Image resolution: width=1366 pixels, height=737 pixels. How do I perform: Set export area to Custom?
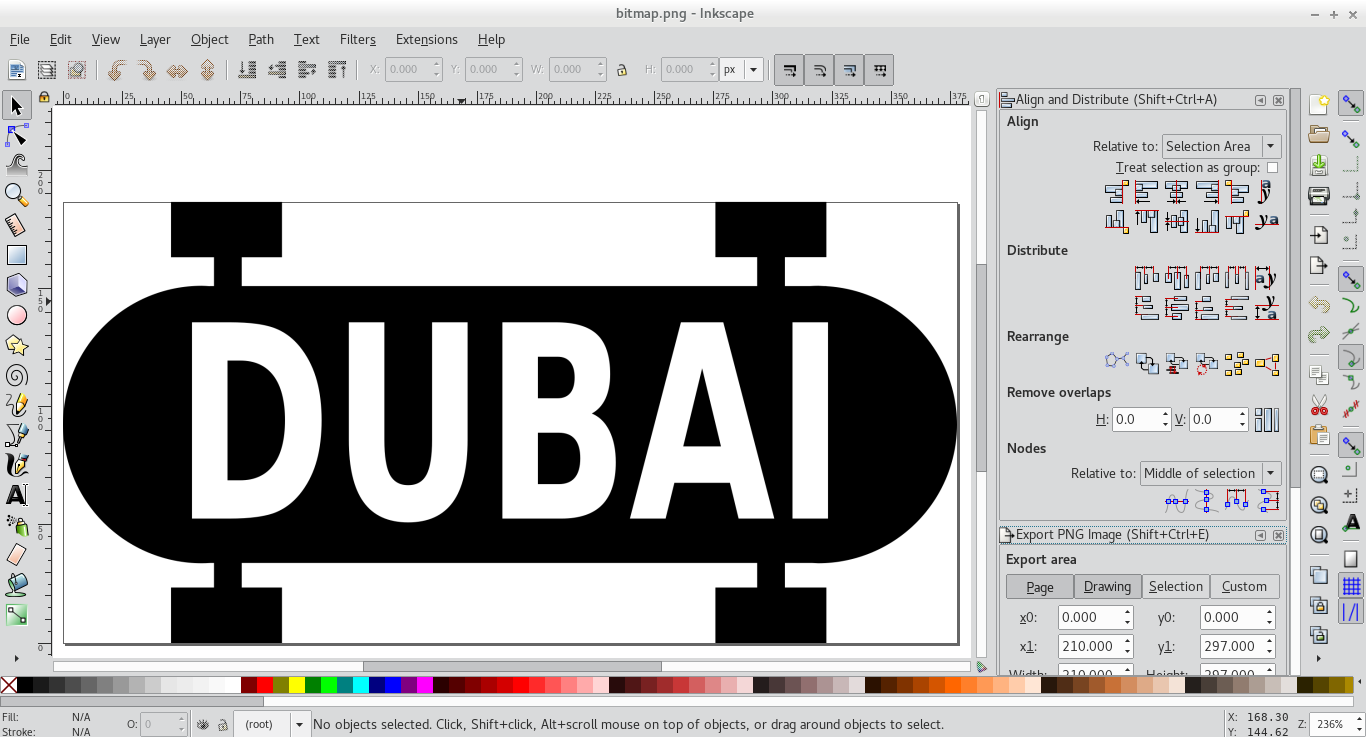(x=1244, y=587)
